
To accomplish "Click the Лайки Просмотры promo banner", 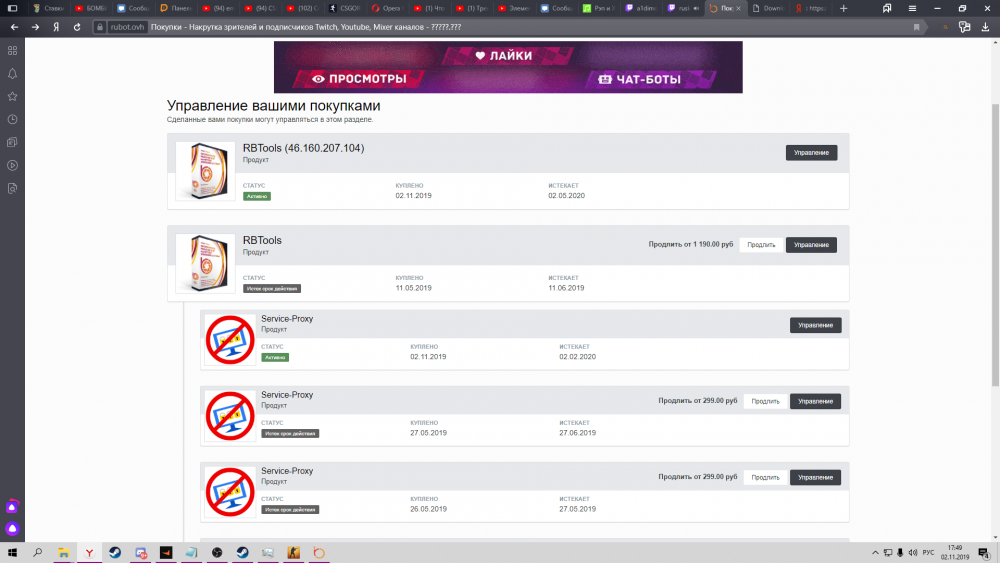I will click(x=508, y=67).
